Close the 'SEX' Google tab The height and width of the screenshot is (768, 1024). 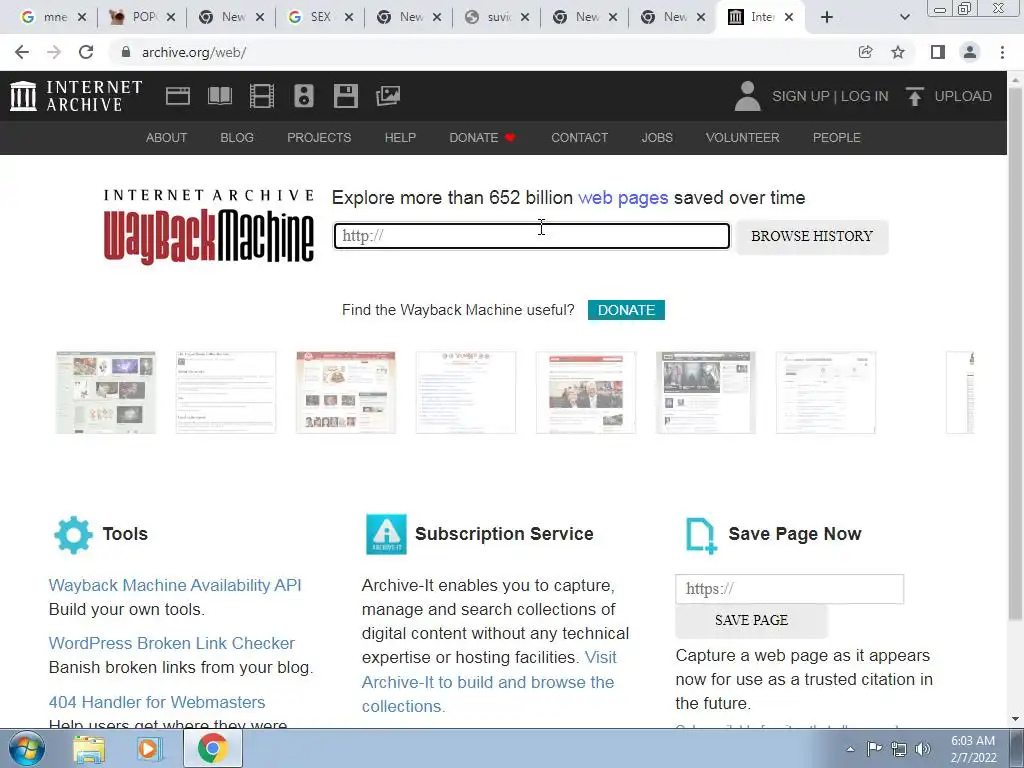(x=349, y=18)
